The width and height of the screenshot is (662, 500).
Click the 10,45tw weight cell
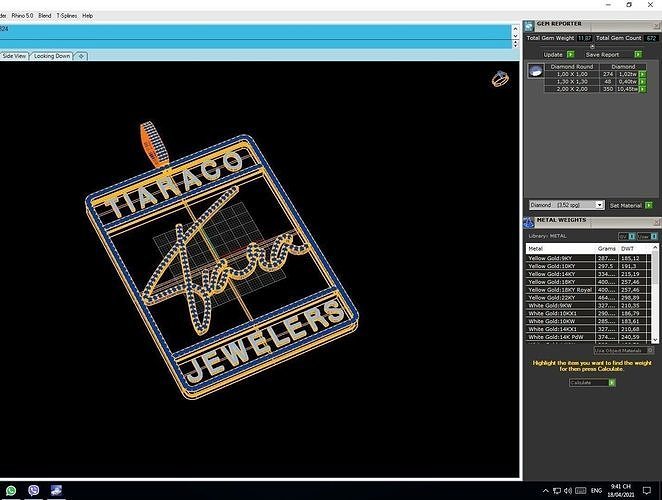[x=627, y=89]
